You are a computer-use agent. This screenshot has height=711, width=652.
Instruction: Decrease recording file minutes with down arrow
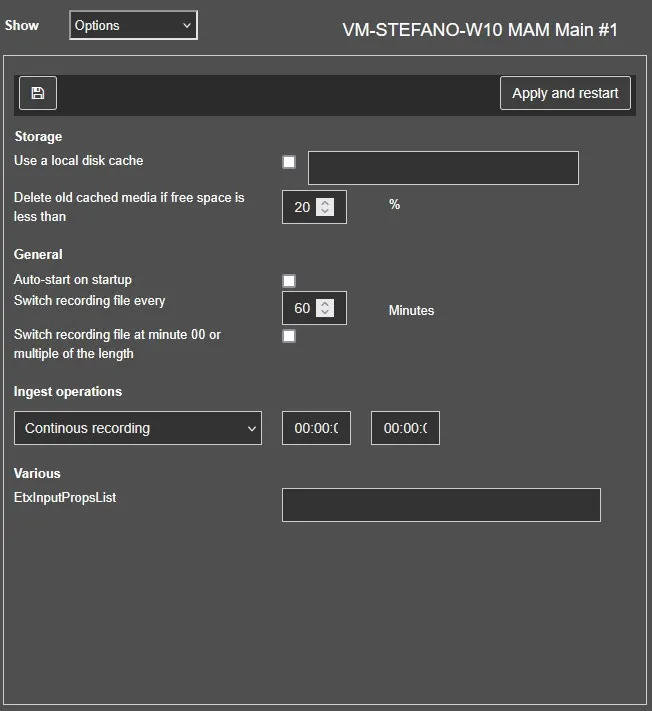click(324, 313)
